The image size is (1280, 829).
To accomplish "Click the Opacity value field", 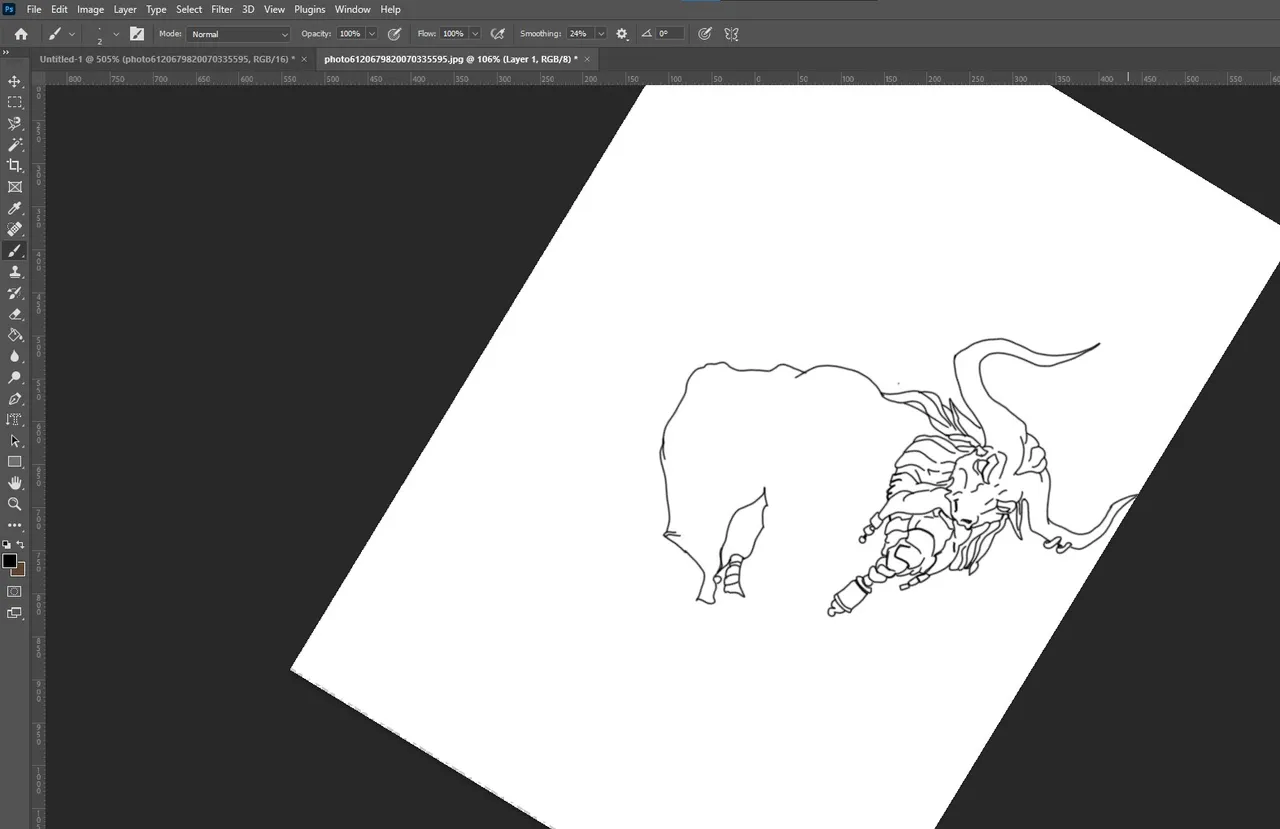I will tap(350, 34).
